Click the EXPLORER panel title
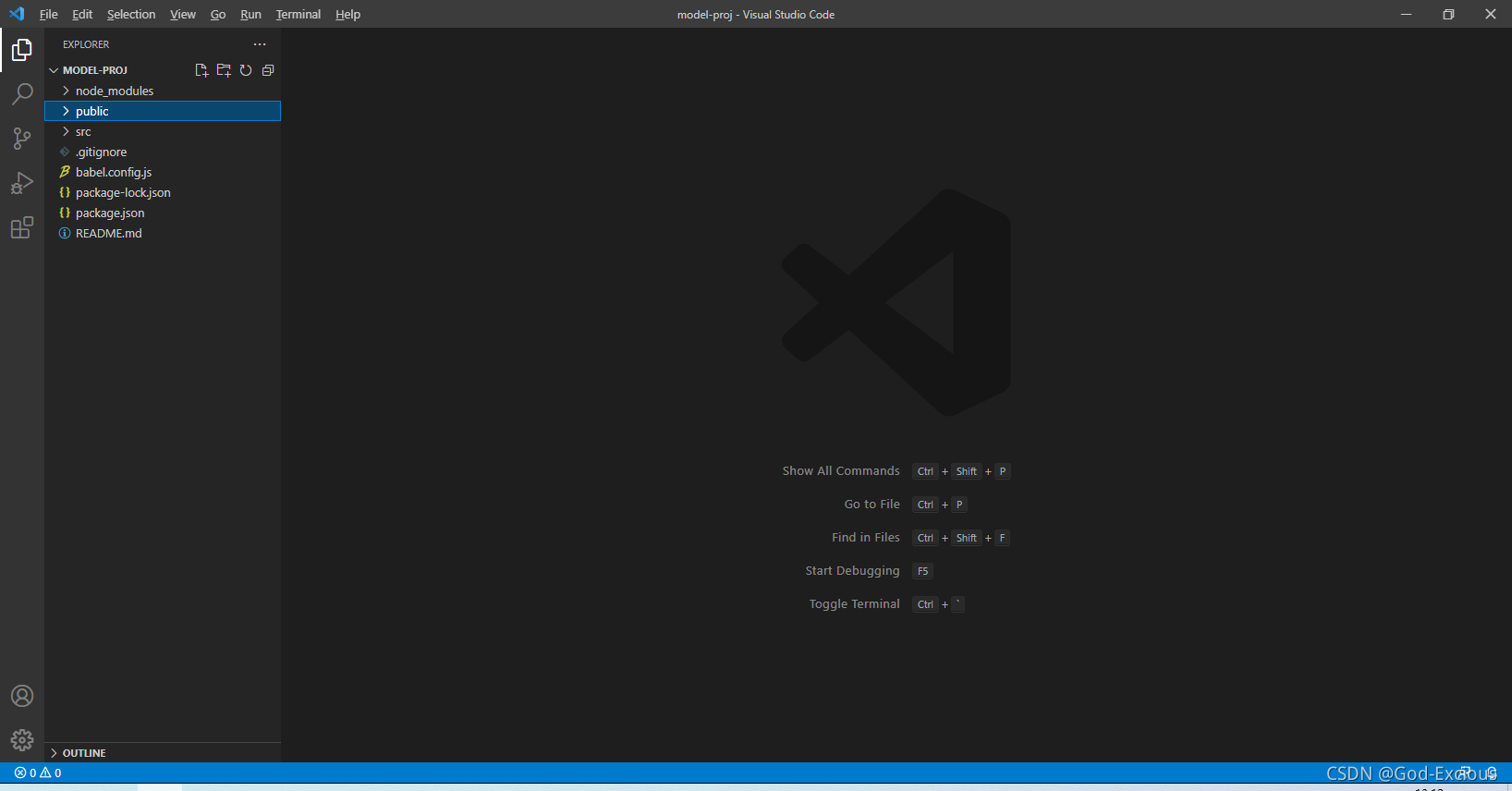Viewport: 1512px width, 791px height. tap(86, 44)
